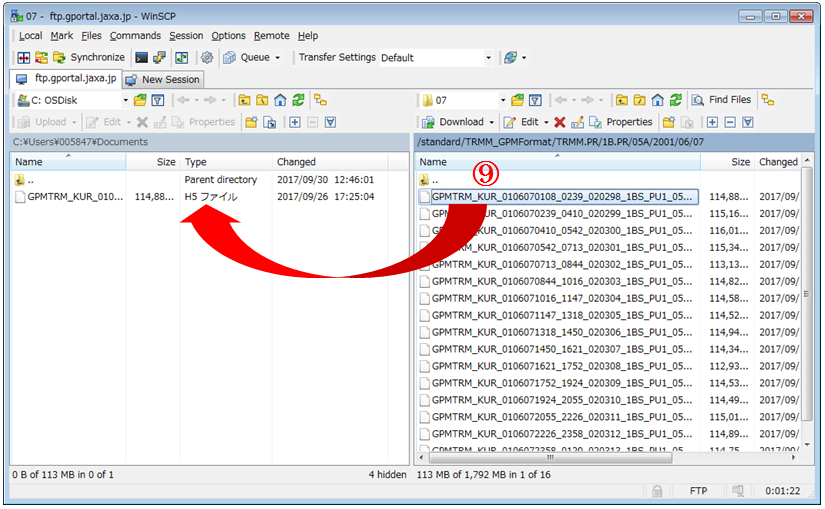Click local Select Files plus icon

pyautogui.click(x=295, y=122)
